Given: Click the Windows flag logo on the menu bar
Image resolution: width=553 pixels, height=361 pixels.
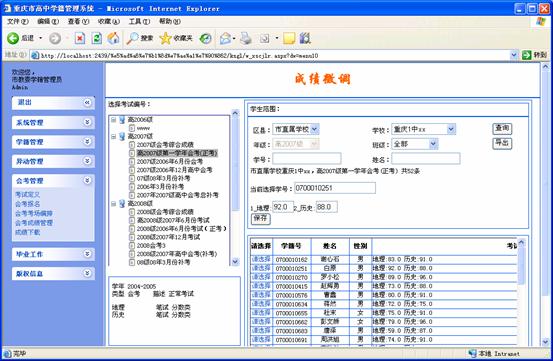Looking at the screenshot, I should [541, 22].
